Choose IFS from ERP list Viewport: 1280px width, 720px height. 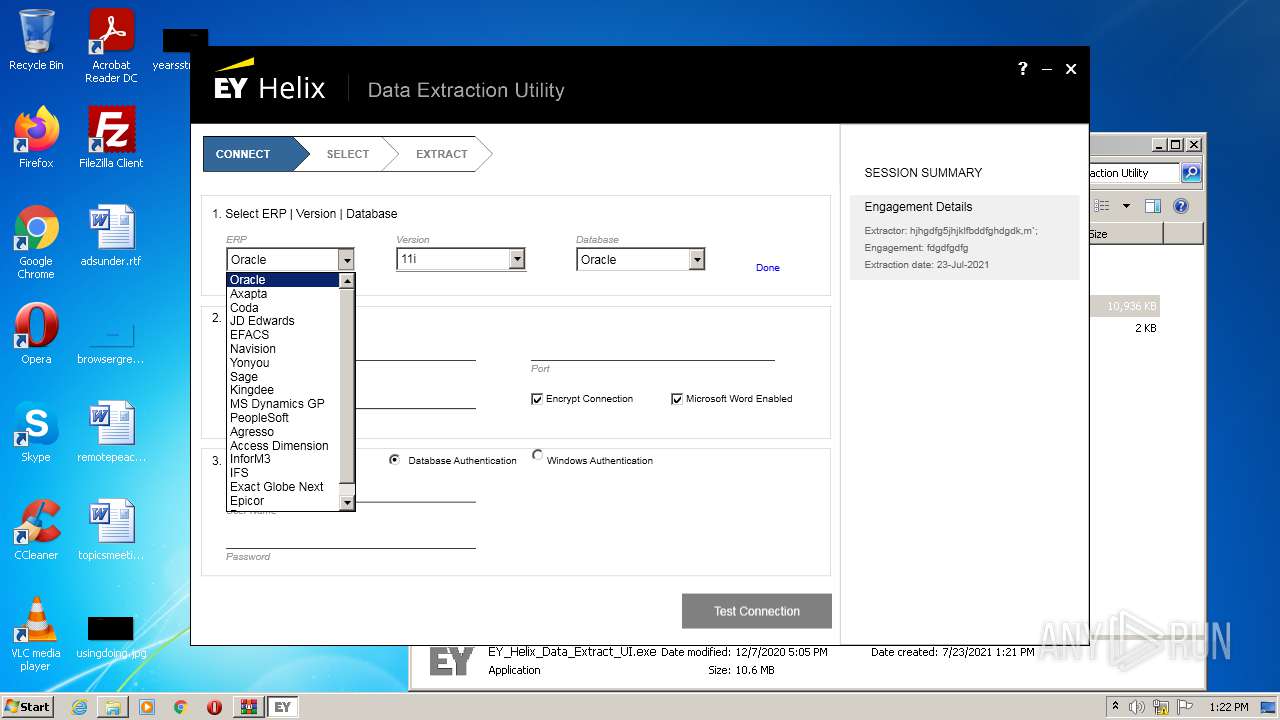point(283,473)
